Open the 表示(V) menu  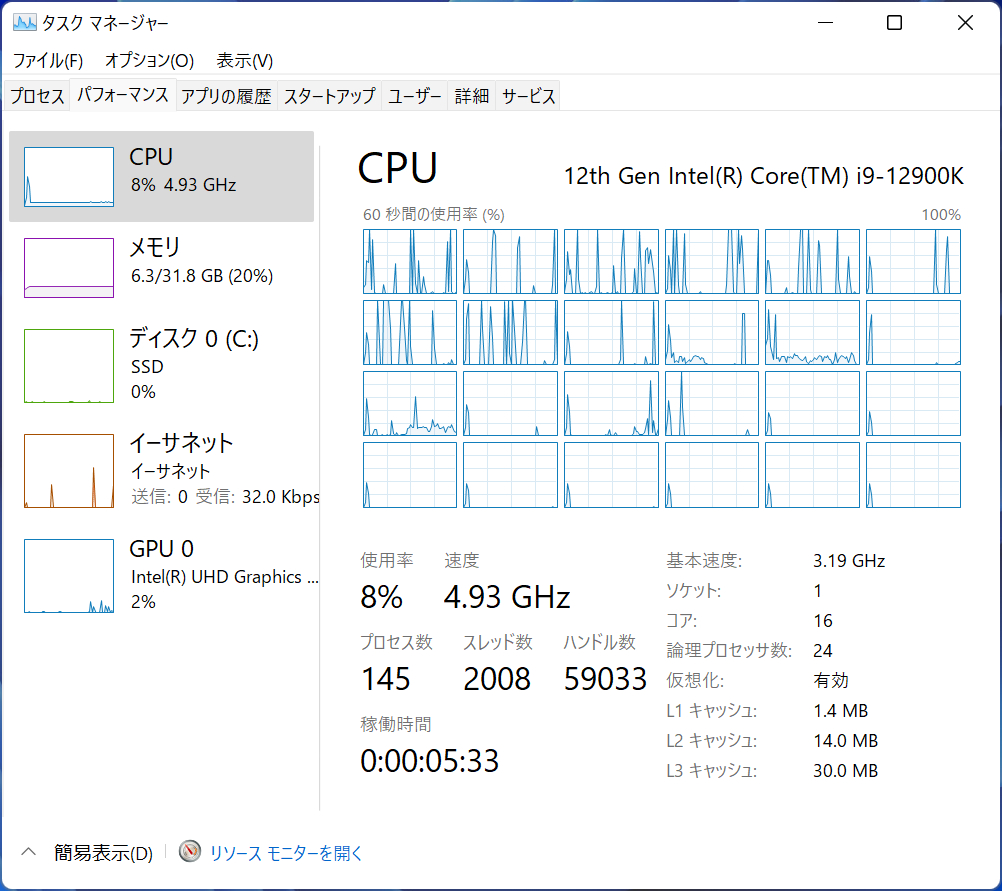[245, 60]
